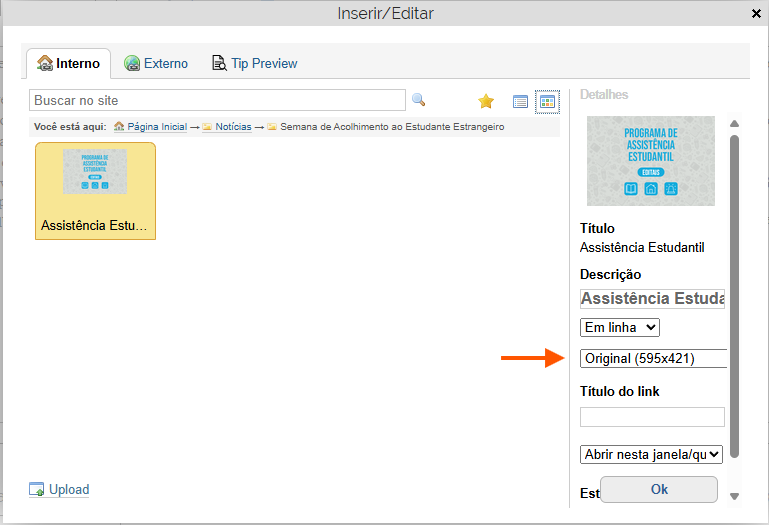Switch to the Tip Preview tab
This screenshot has width=769, height=525.
pyautogui.click(x=254, y=63)
